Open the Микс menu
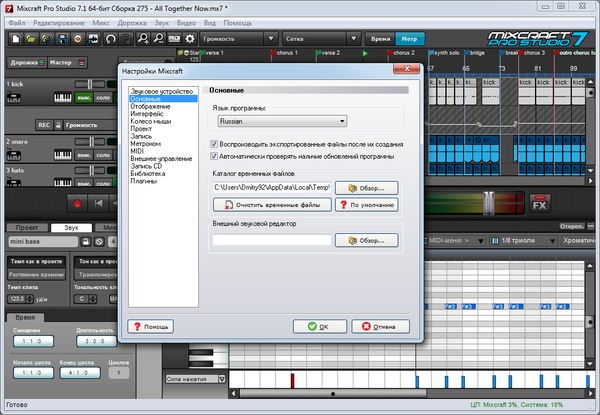The image size is (600, 415). (x=101, y=21)
